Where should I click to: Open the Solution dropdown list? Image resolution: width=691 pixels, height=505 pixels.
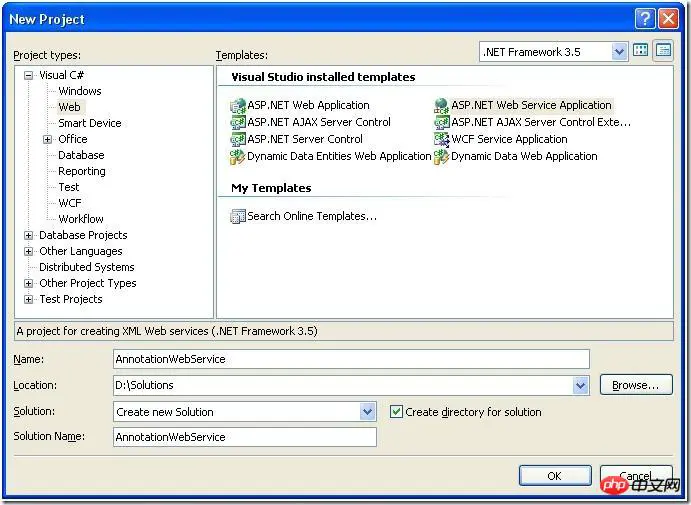click(367, 412)
